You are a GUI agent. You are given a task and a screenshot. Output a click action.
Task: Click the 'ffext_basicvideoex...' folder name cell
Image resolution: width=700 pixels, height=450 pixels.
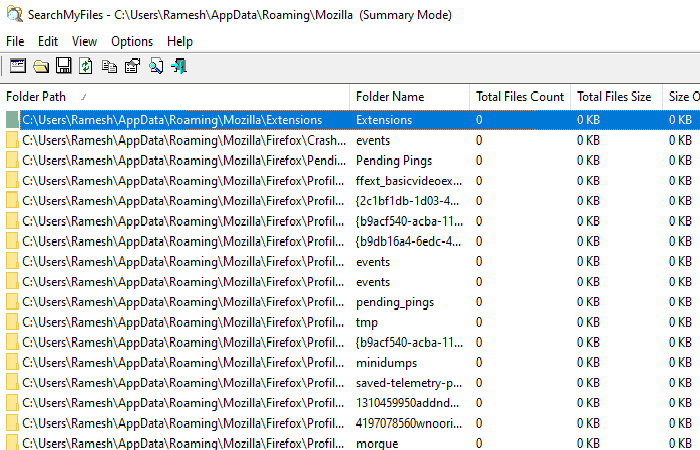[x=409, y=181]
